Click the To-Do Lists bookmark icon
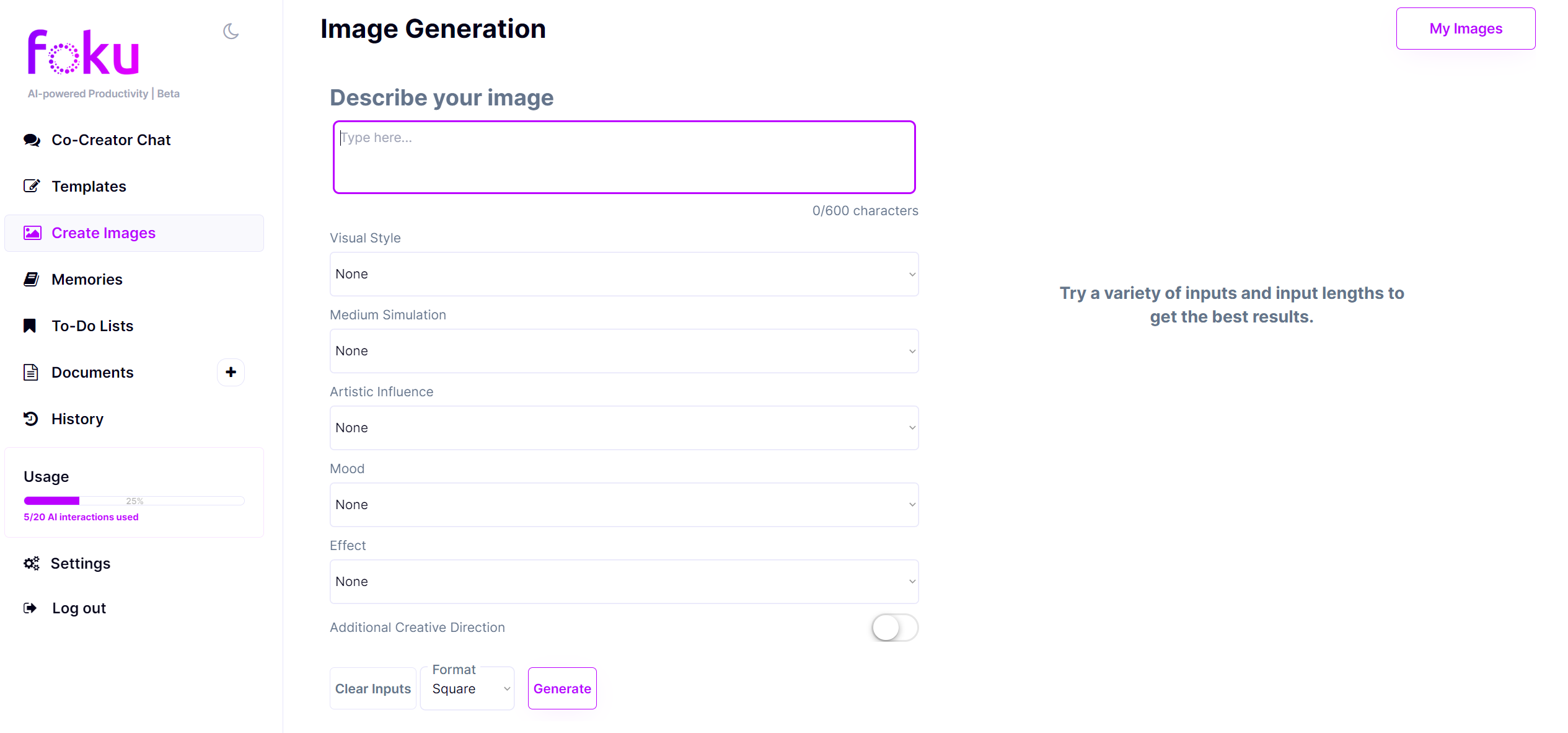This screenshot has height=733, width=1568. click(x=30, y=326)
